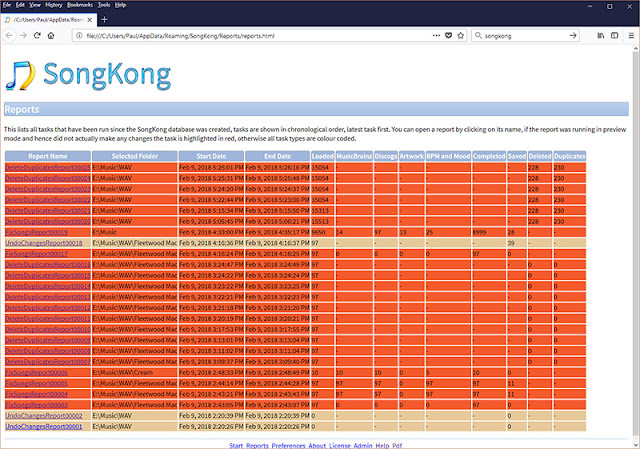
Task: Bookmark this page with the star icon
Action: (461, 36)
